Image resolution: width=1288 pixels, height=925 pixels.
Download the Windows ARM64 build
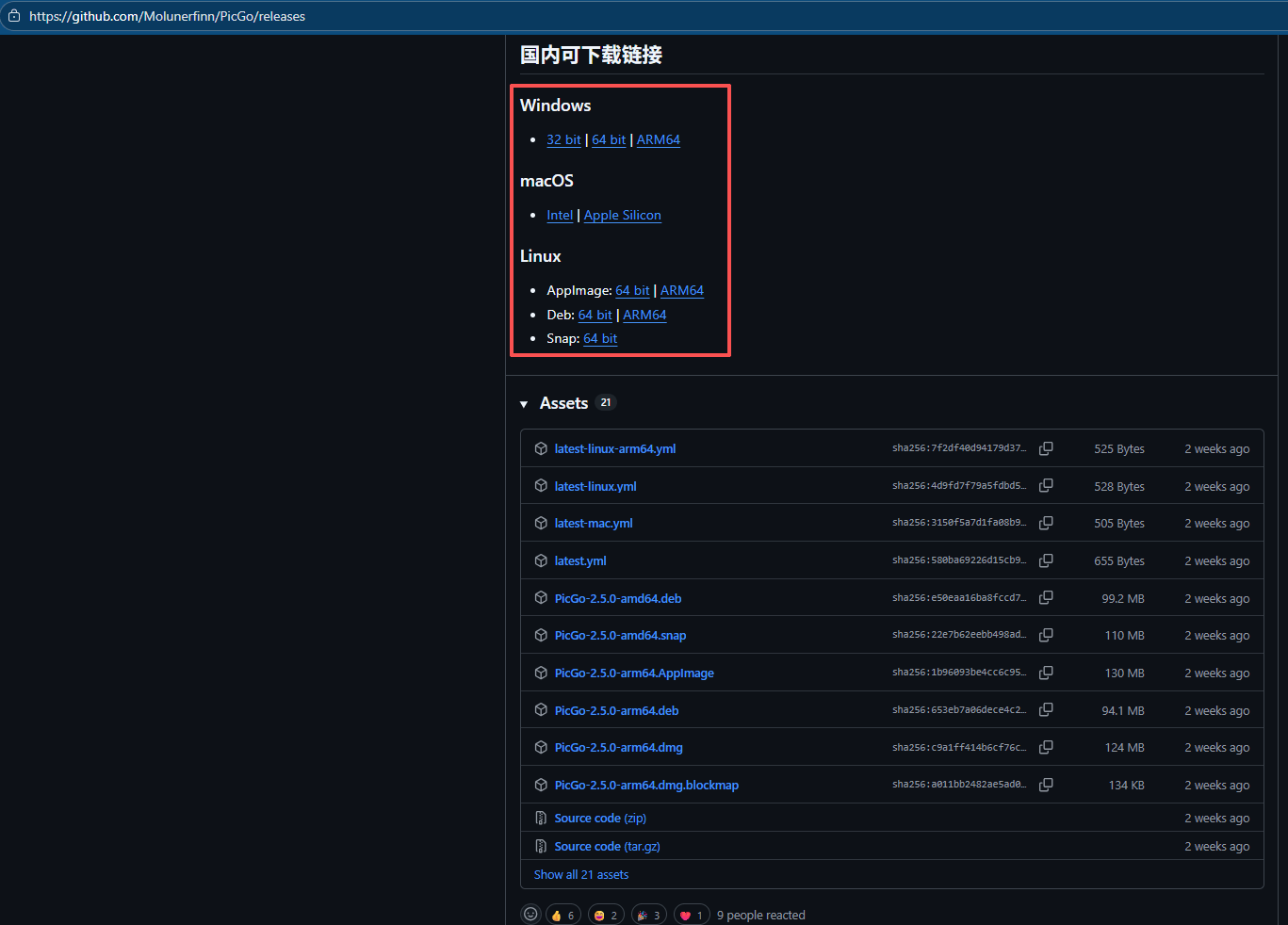[659, 139]
